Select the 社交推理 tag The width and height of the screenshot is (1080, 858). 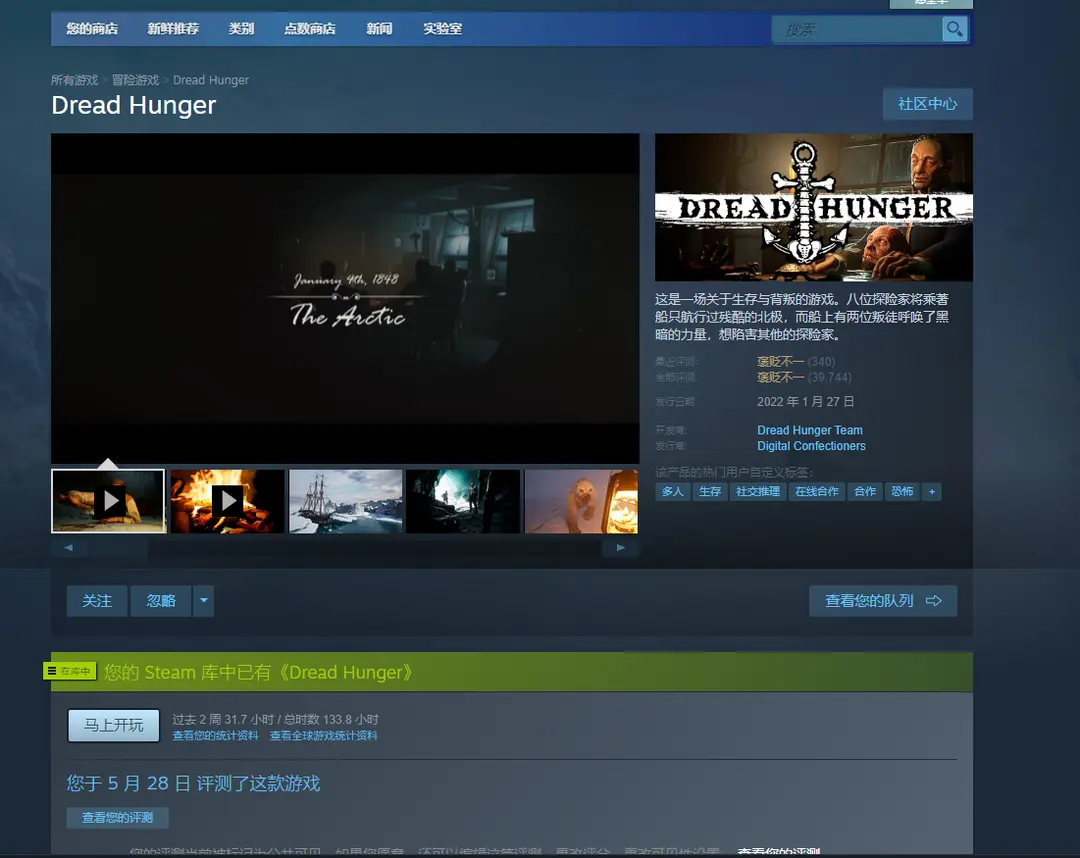(758, 492)
